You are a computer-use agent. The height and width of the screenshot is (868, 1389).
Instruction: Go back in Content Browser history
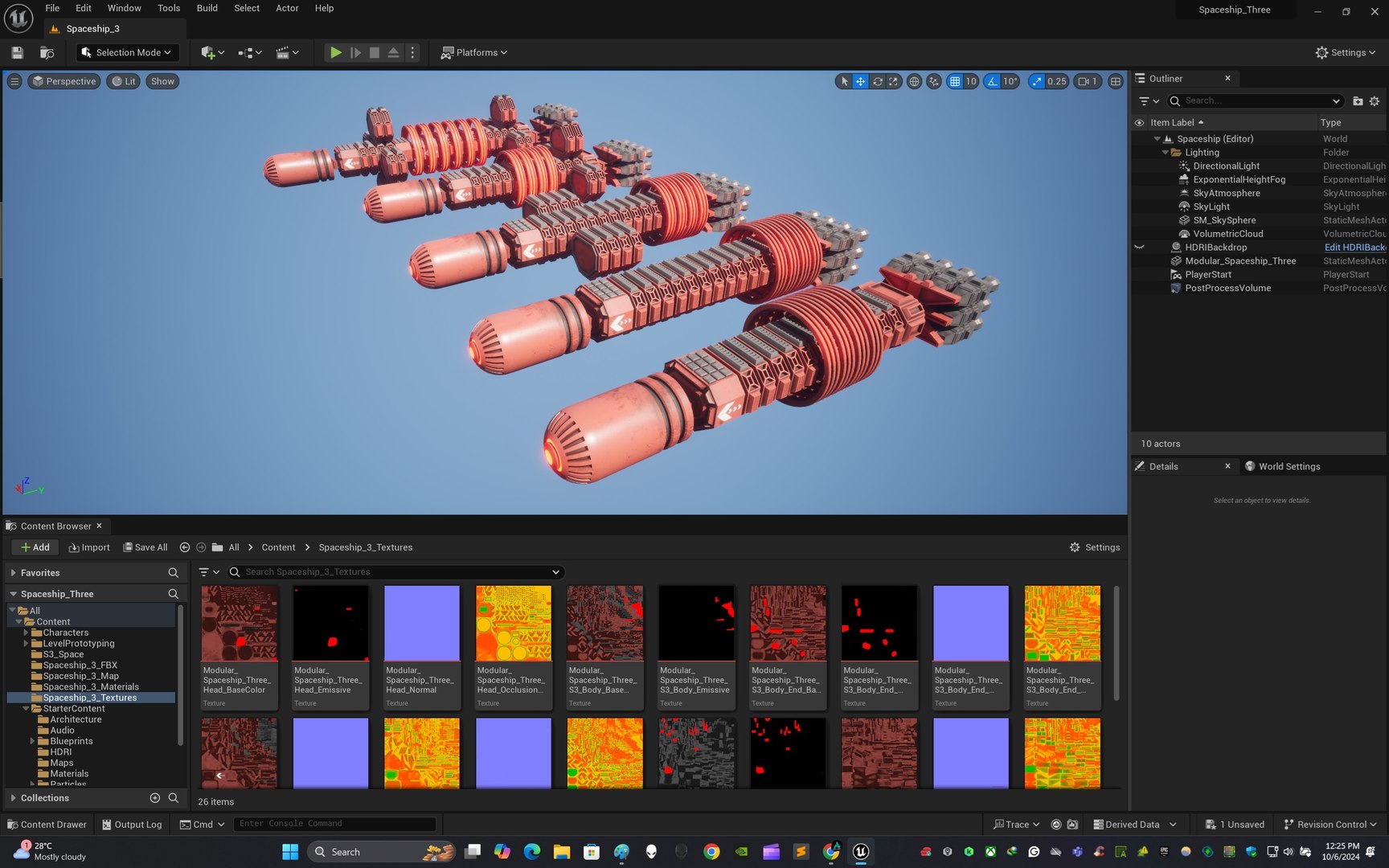(185, 547)
